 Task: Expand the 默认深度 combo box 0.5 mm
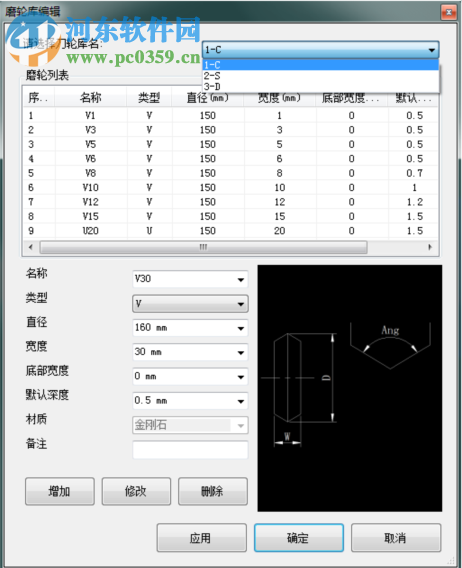[241, 401]
